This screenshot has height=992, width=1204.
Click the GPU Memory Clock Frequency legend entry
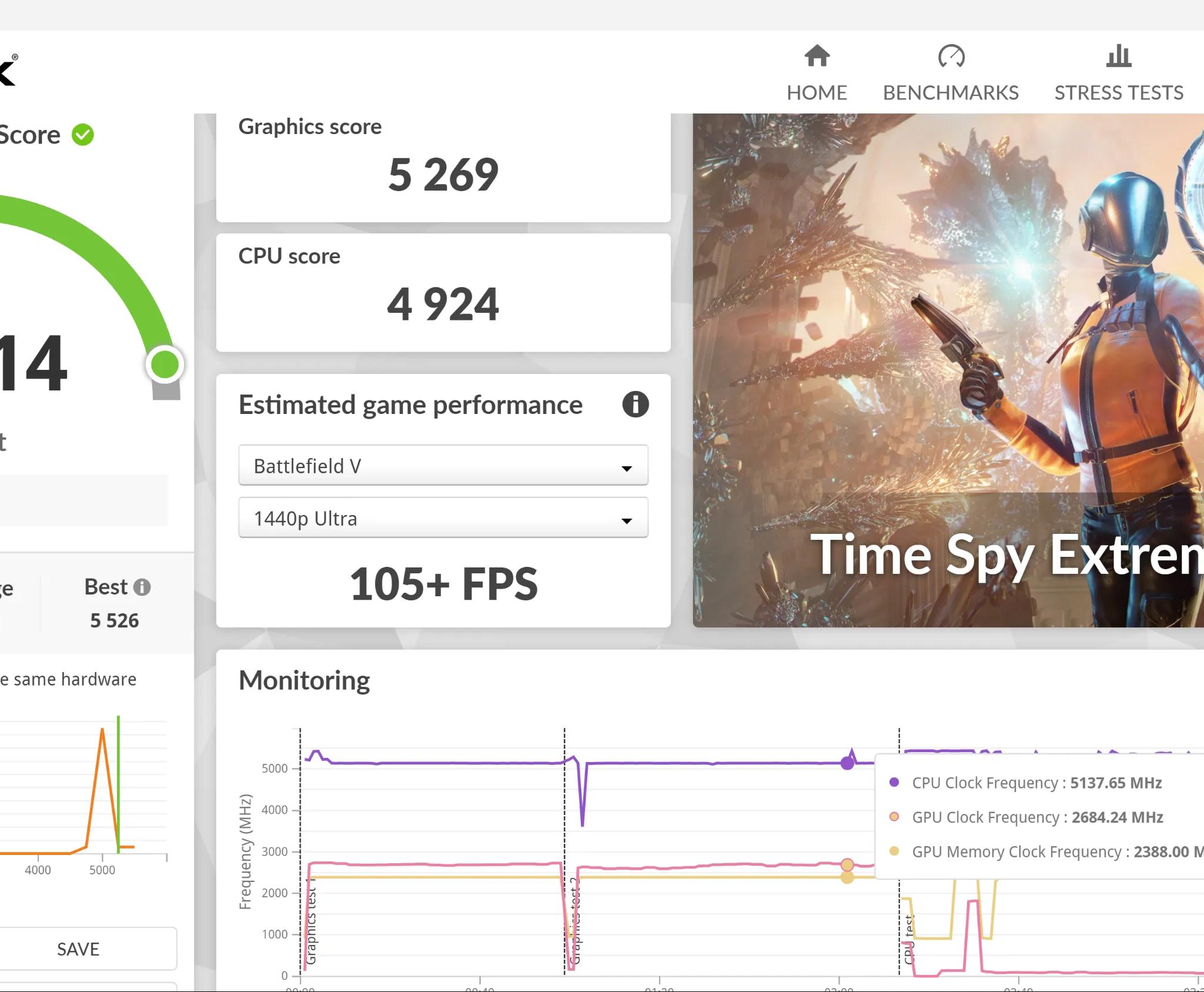(1046, 851)
